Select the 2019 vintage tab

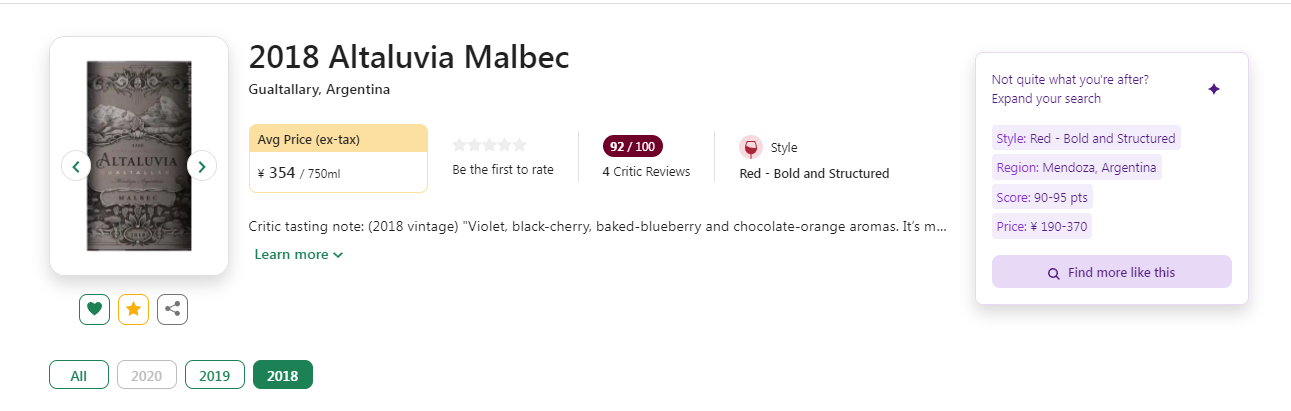215,375
